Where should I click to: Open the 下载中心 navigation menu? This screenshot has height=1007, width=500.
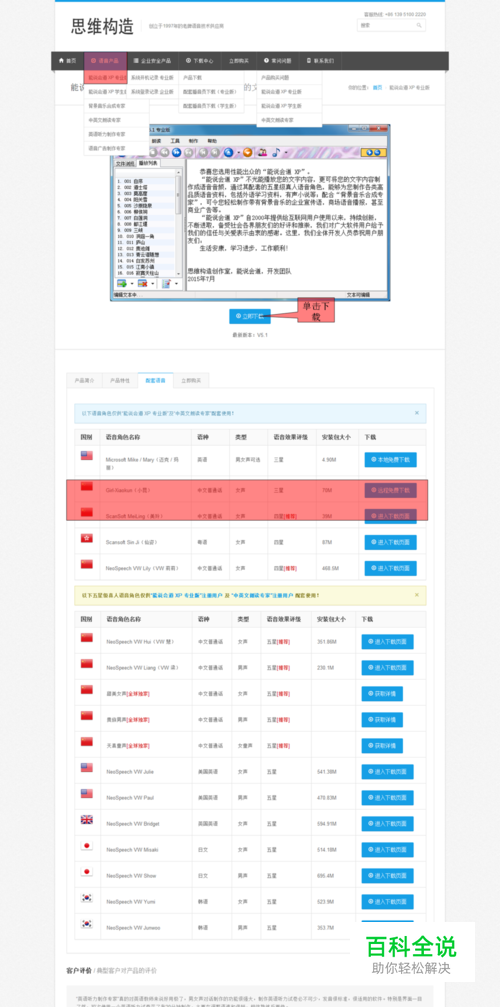point(200,61)
